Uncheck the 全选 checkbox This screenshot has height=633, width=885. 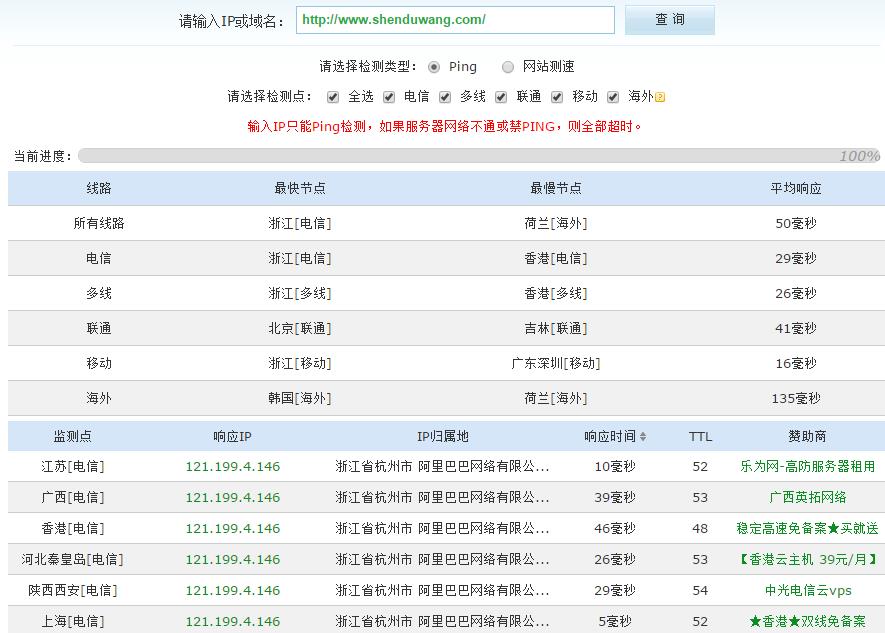coord(334,97)
